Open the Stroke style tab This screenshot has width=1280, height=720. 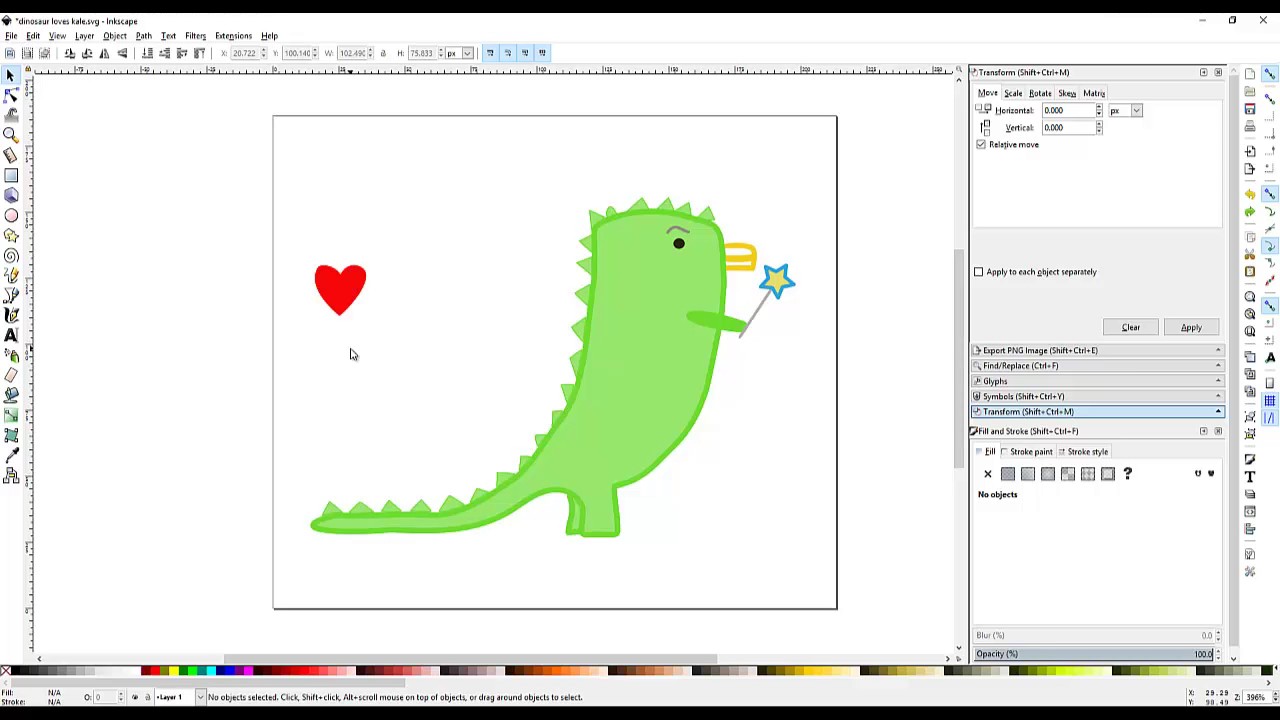coord(1083,452)
